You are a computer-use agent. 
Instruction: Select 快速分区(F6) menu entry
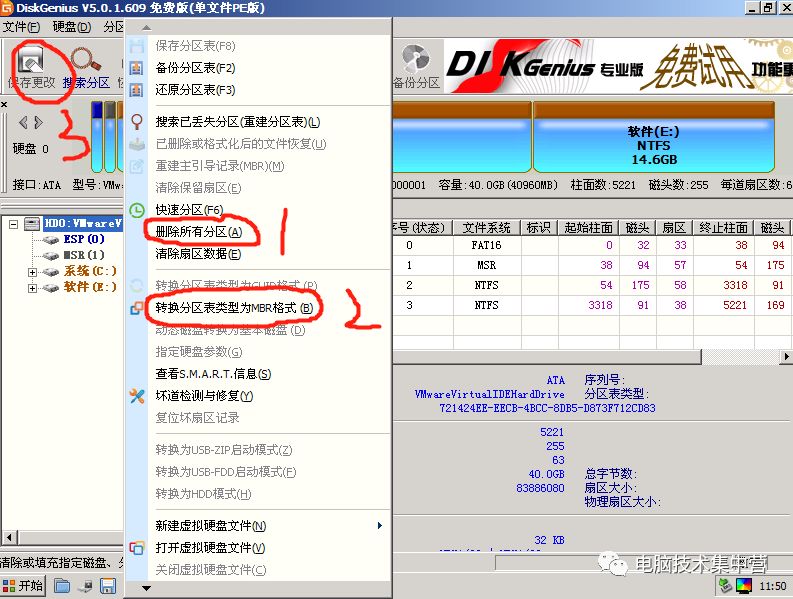tap(189, 210)
